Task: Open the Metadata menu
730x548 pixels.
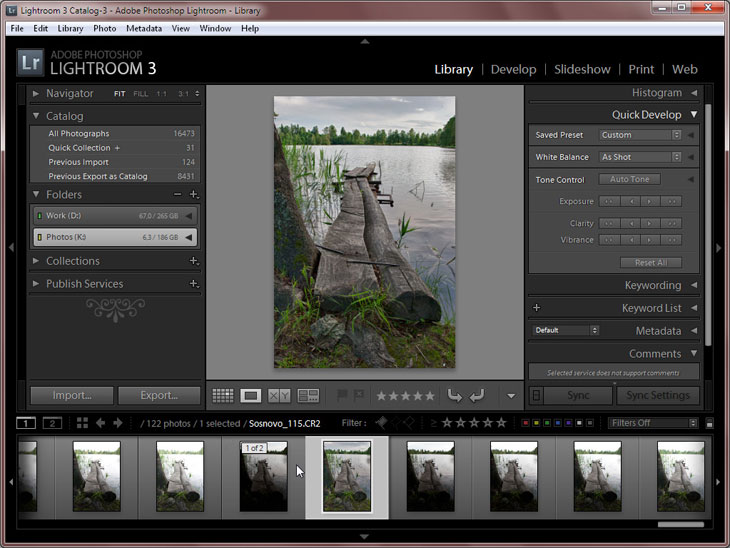Action: pyautogui.click(x=144, y=28)
